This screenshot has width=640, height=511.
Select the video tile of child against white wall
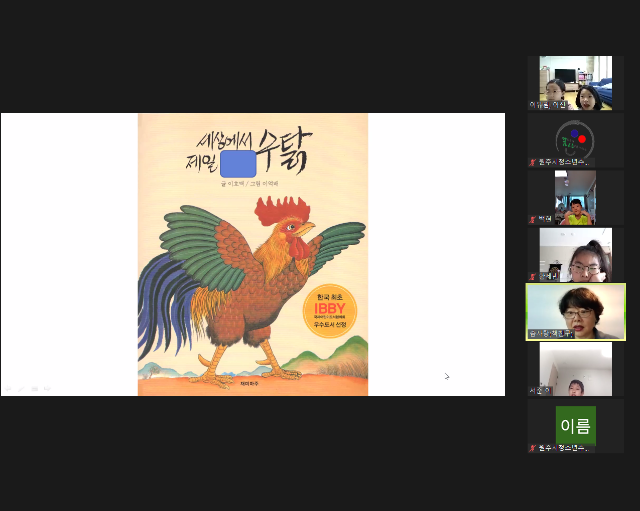point(576,369)
